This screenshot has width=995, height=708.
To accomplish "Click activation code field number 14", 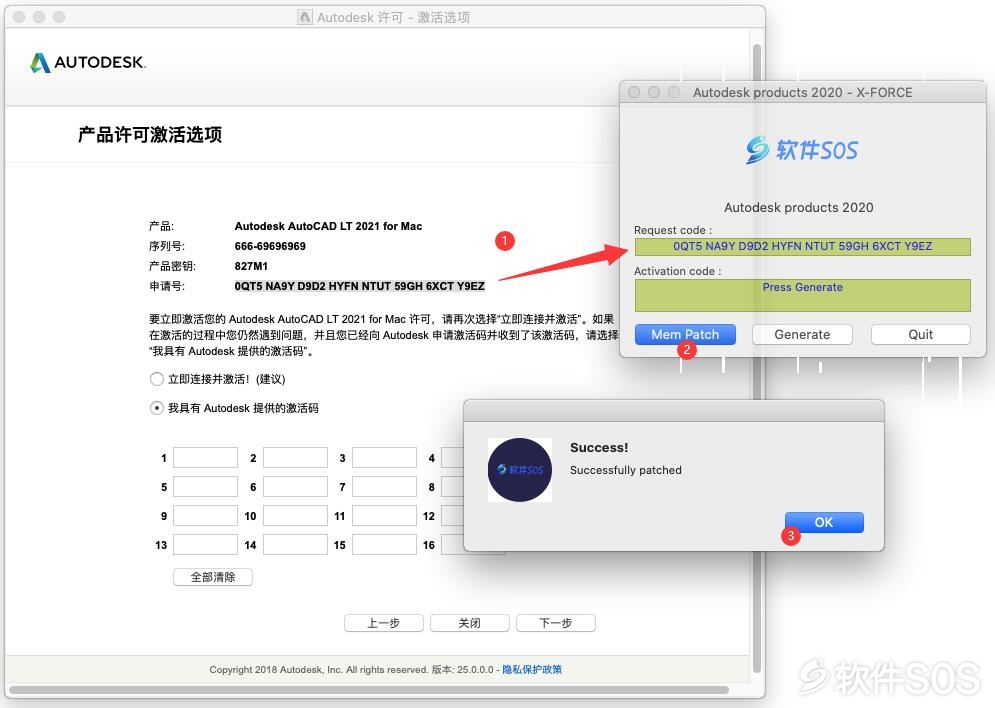I will pyautogui.click(x=295, y=545).
